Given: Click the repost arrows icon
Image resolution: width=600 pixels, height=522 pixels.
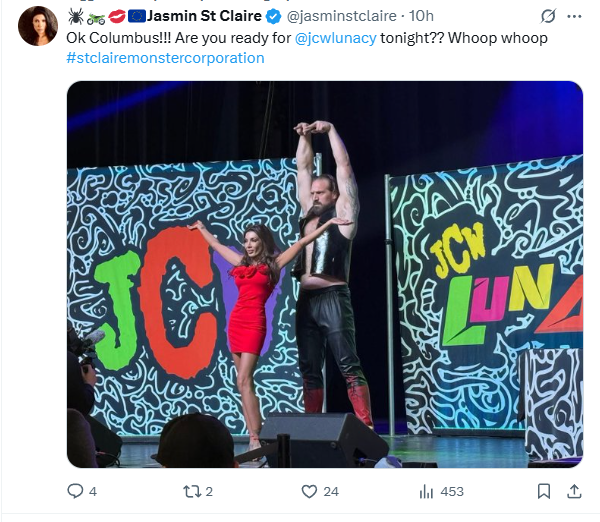Looking at the screenshot, I should coord(191,491).
